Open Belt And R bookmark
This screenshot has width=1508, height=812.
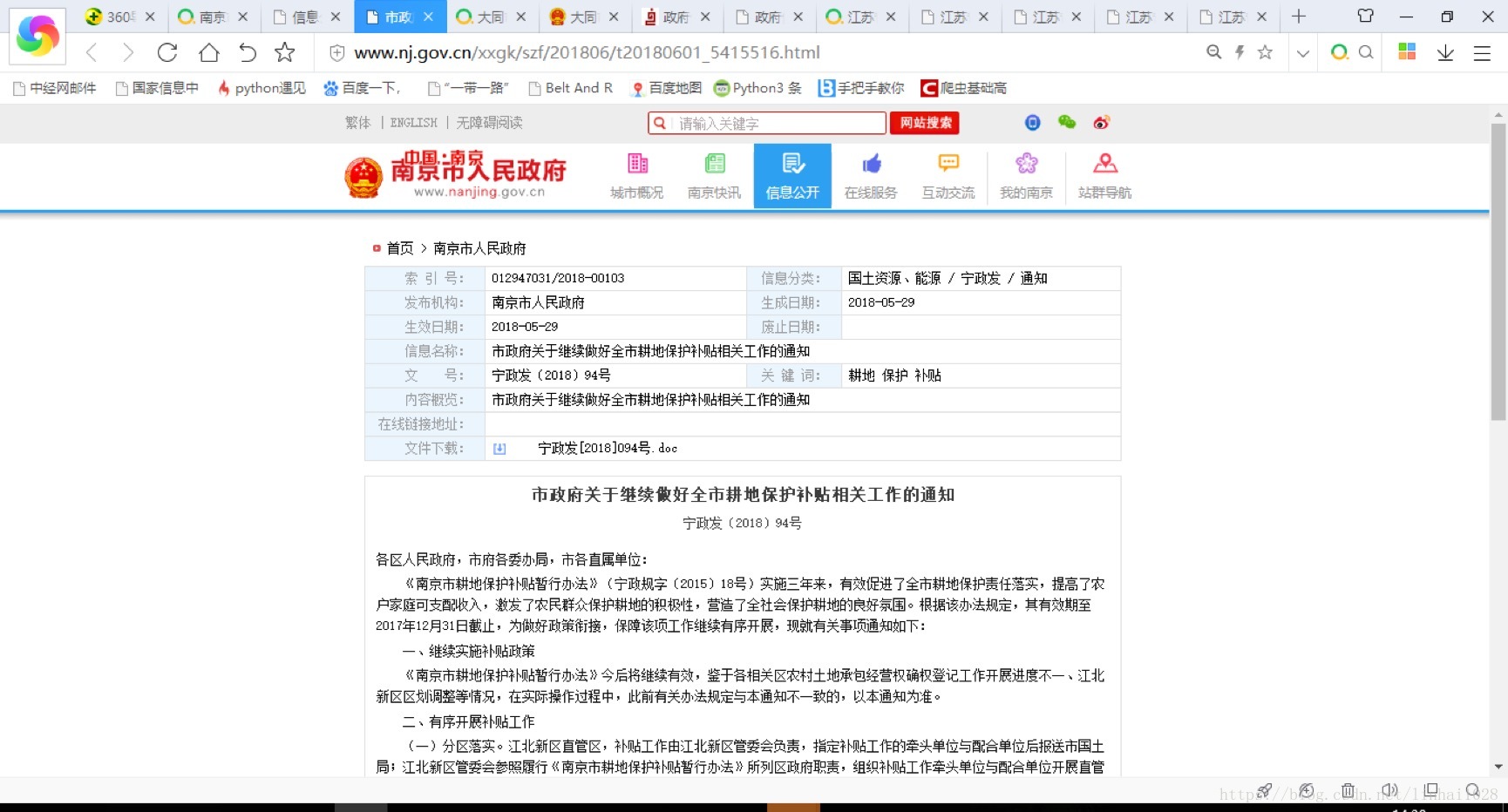click(x=571, y=88)
